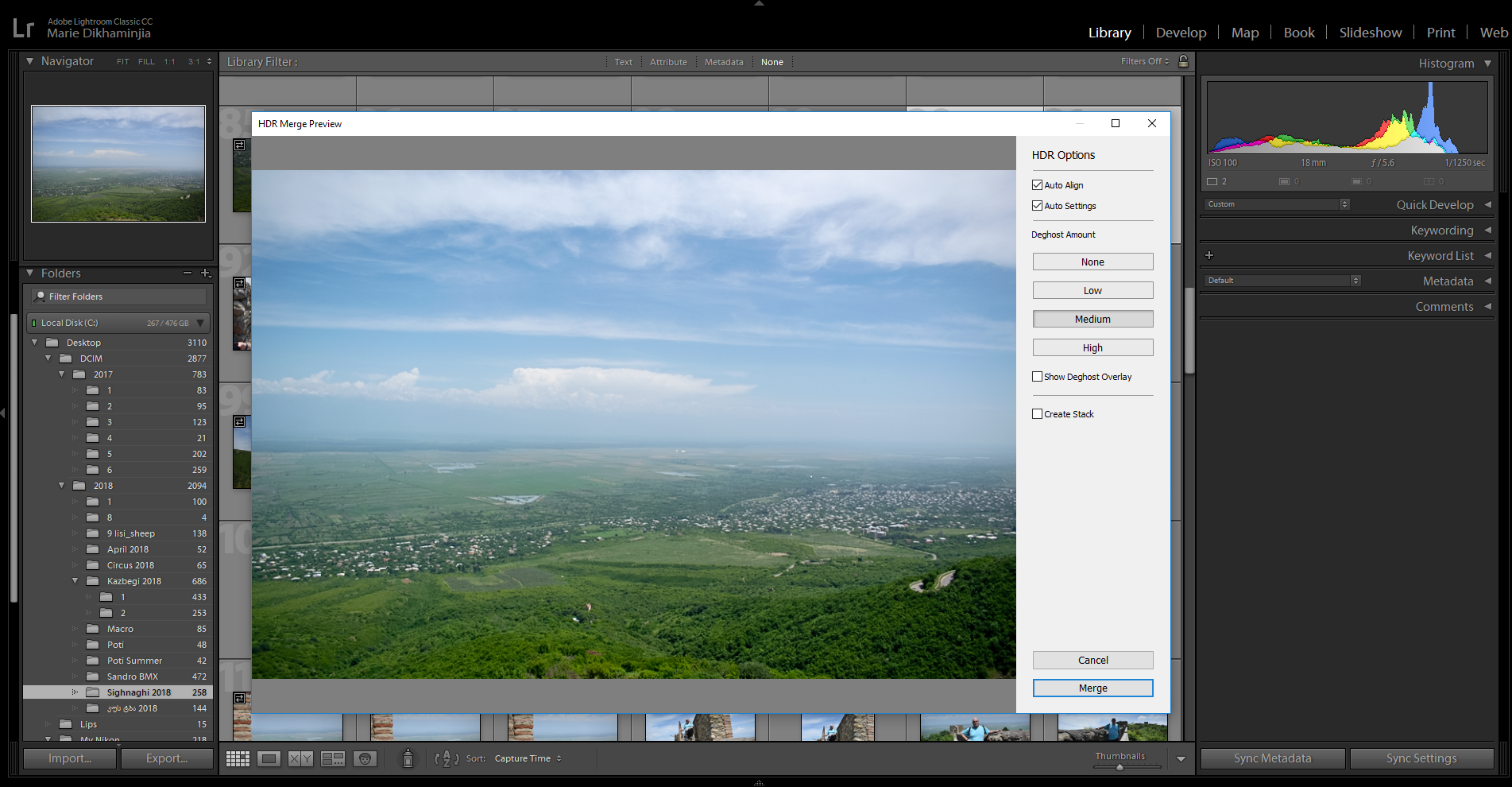Set deghost amount to High
Image resolution: width=1512 pixels, height=787 pixels.
(1092, 348)
